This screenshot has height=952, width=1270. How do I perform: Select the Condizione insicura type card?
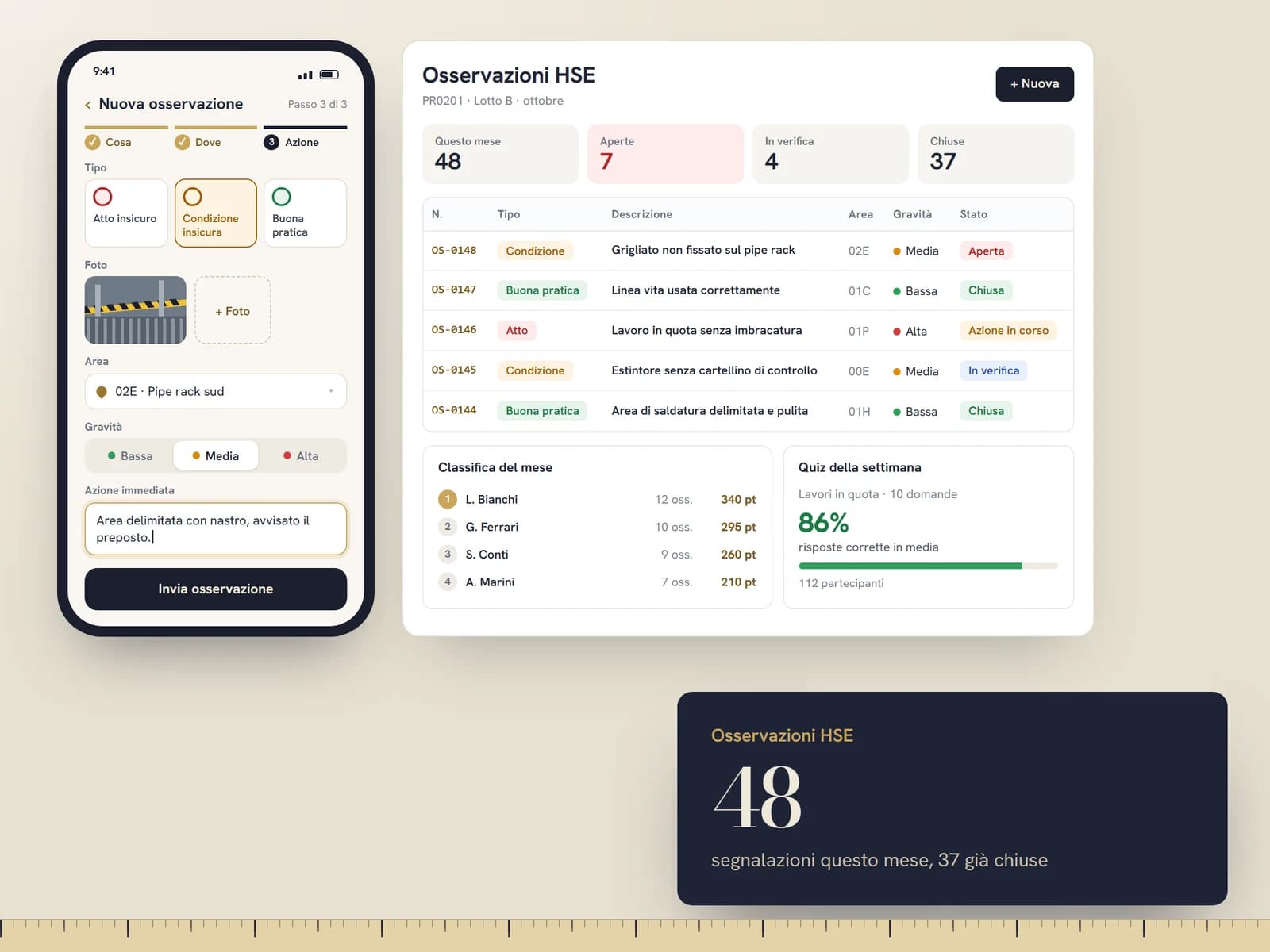[216, 213]
